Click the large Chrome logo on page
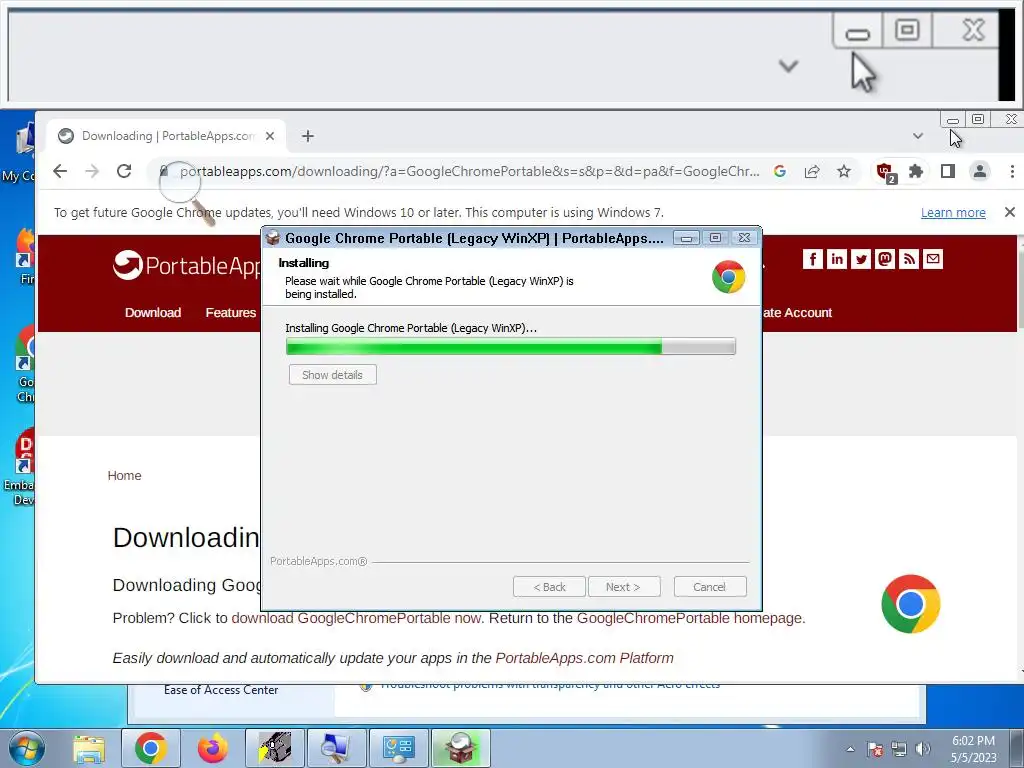Viewport: 1024px width, 768px height. click(x=910, y=604)
